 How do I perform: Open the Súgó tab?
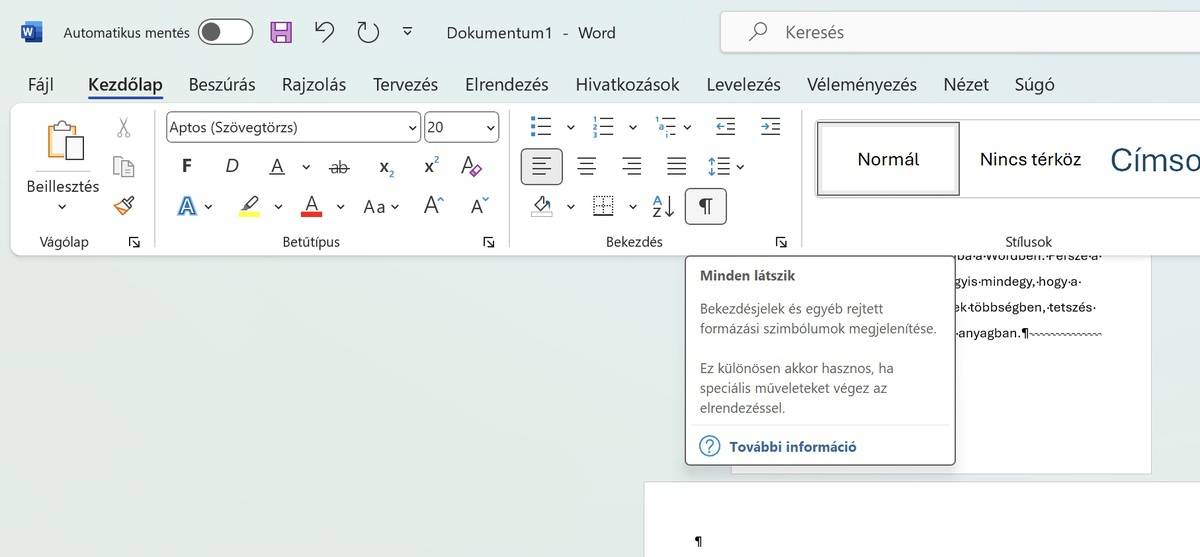[x=1035, y=85]
